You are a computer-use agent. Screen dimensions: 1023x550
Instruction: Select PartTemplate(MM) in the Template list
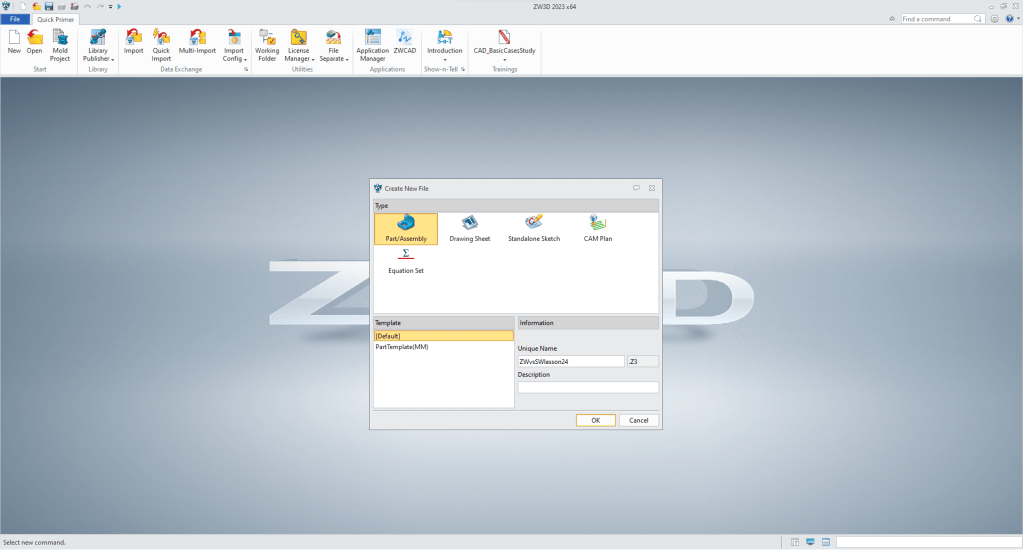coord(402,347)
